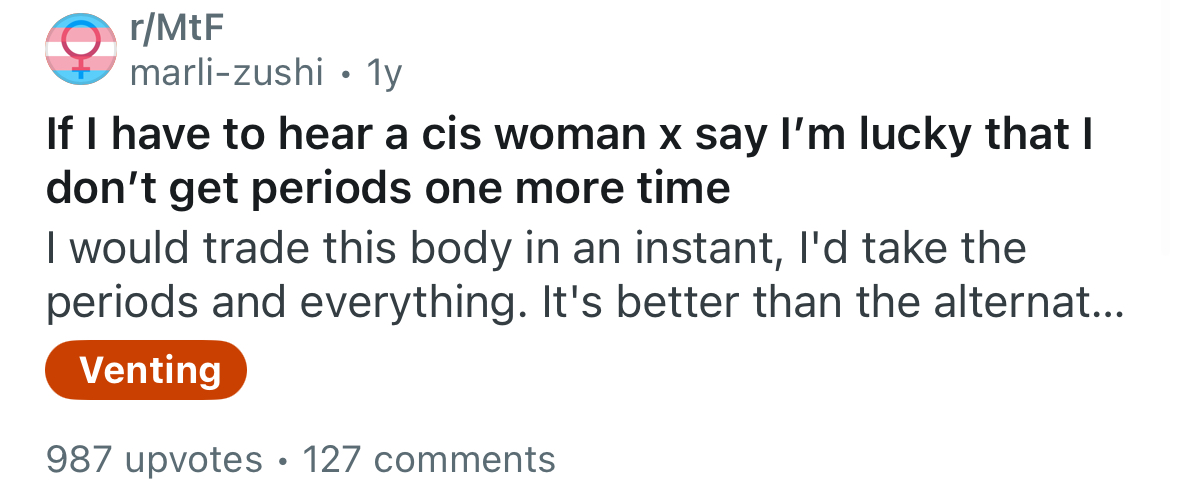Open the 127 comments section
Viewport: 1179px width, 499px height.
click(429, 459)
